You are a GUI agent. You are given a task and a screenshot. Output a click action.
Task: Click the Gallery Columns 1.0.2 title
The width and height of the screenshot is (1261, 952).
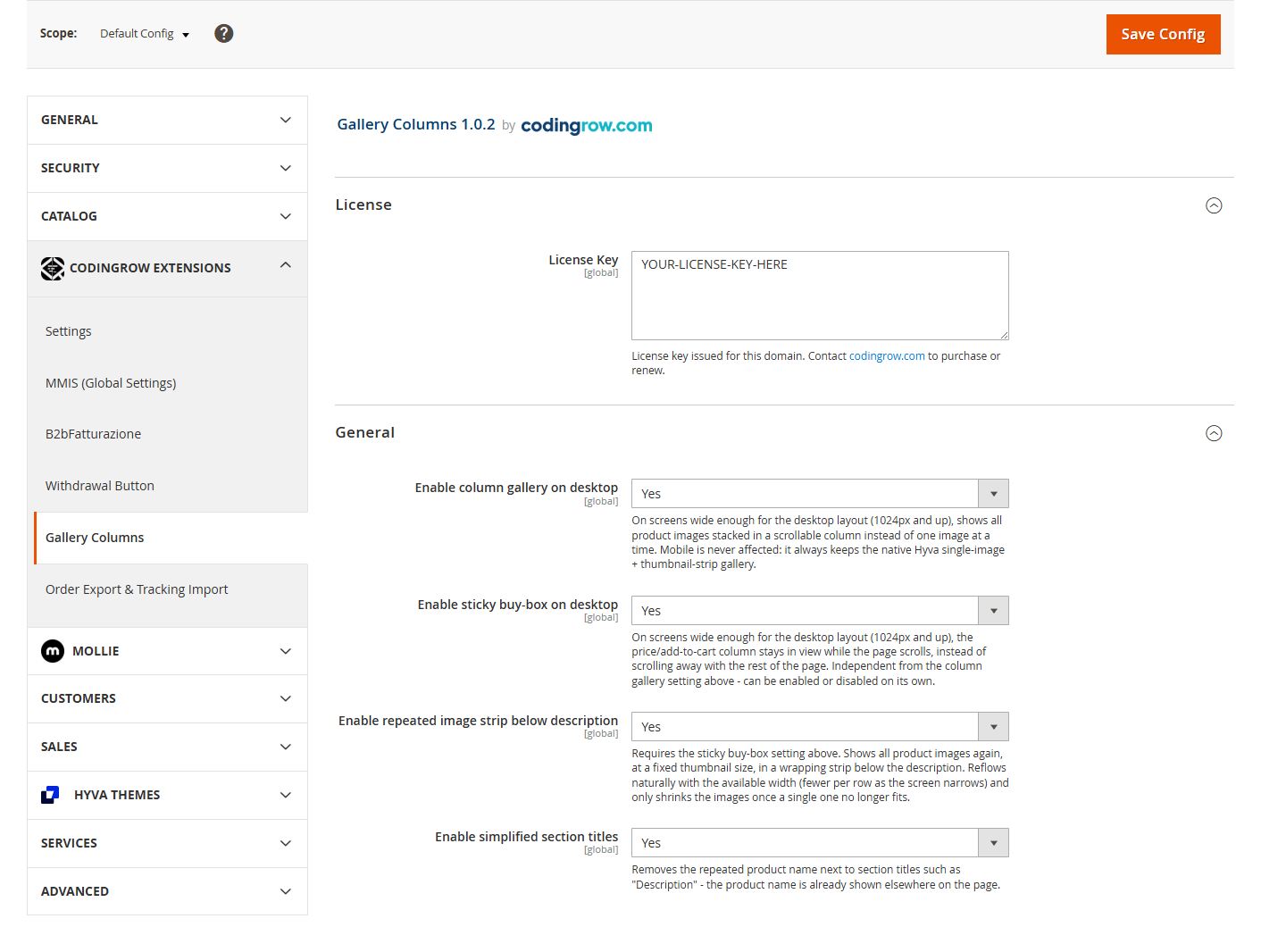point(416,124)
